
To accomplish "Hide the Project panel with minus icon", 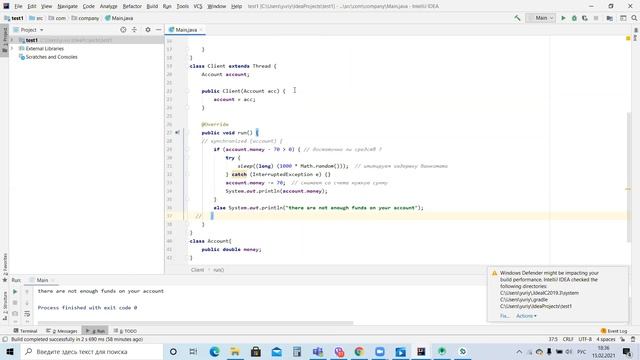I will tap(158, 30).
